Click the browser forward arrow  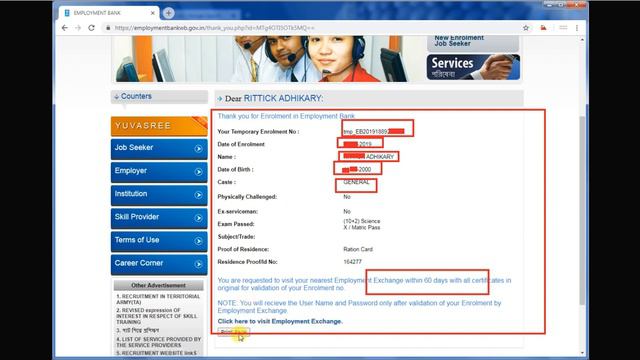78,28
